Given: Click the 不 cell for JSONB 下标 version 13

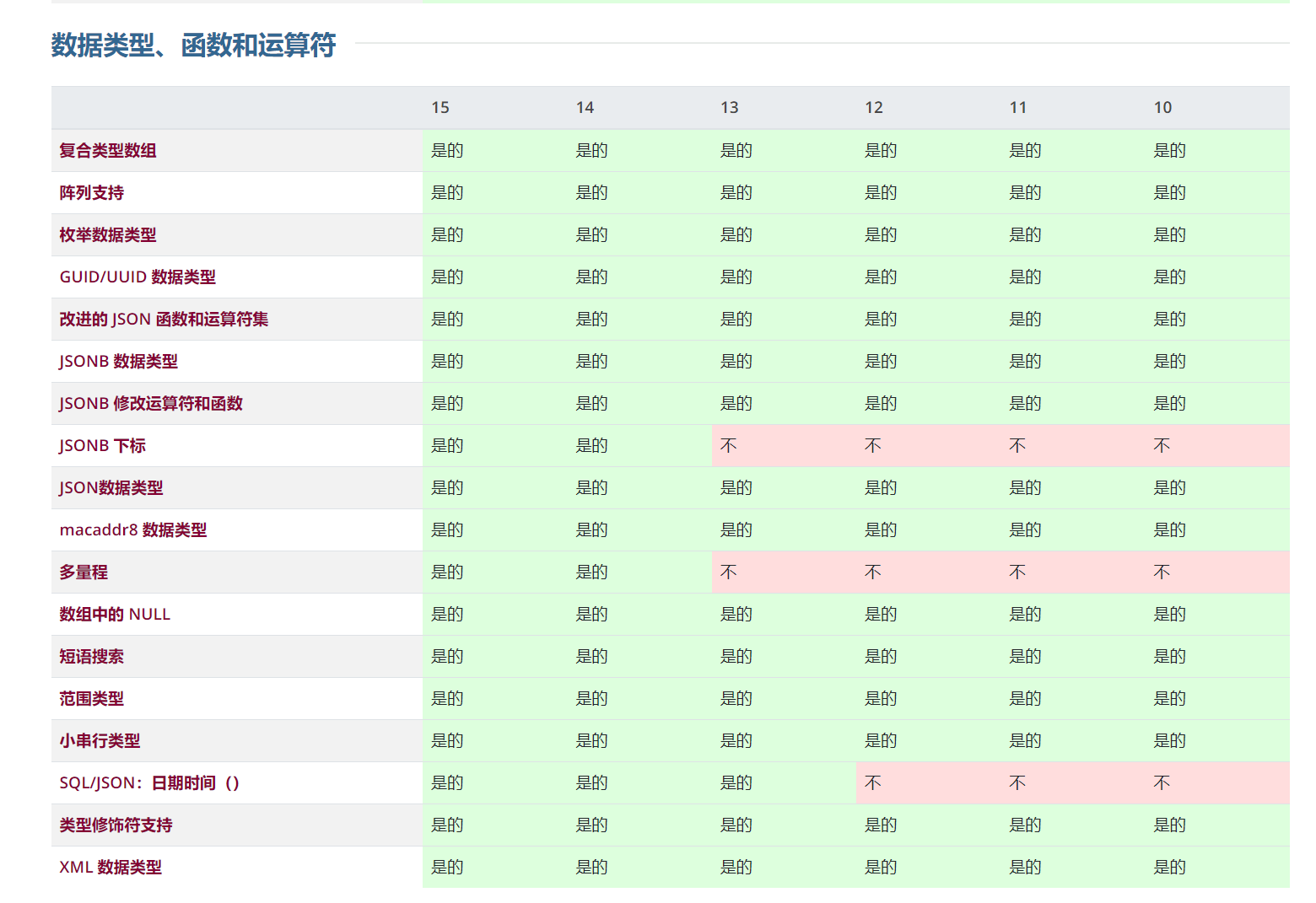Looking at the screenshot, I should point(784,446).
